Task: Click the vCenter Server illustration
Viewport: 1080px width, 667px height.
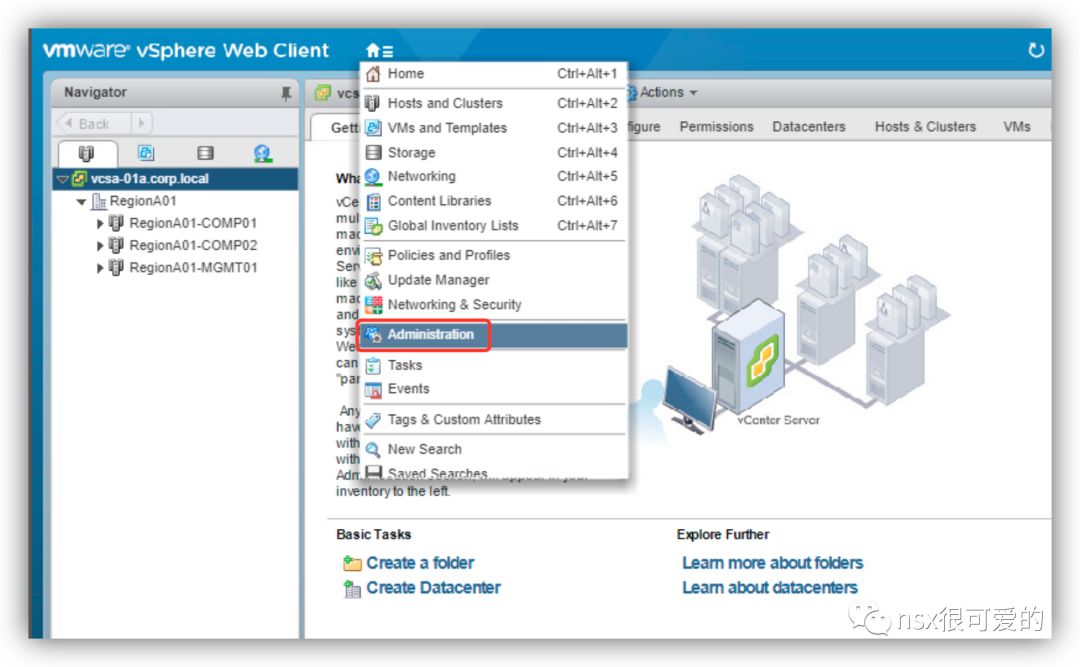Action: click(x=796, y=303)
